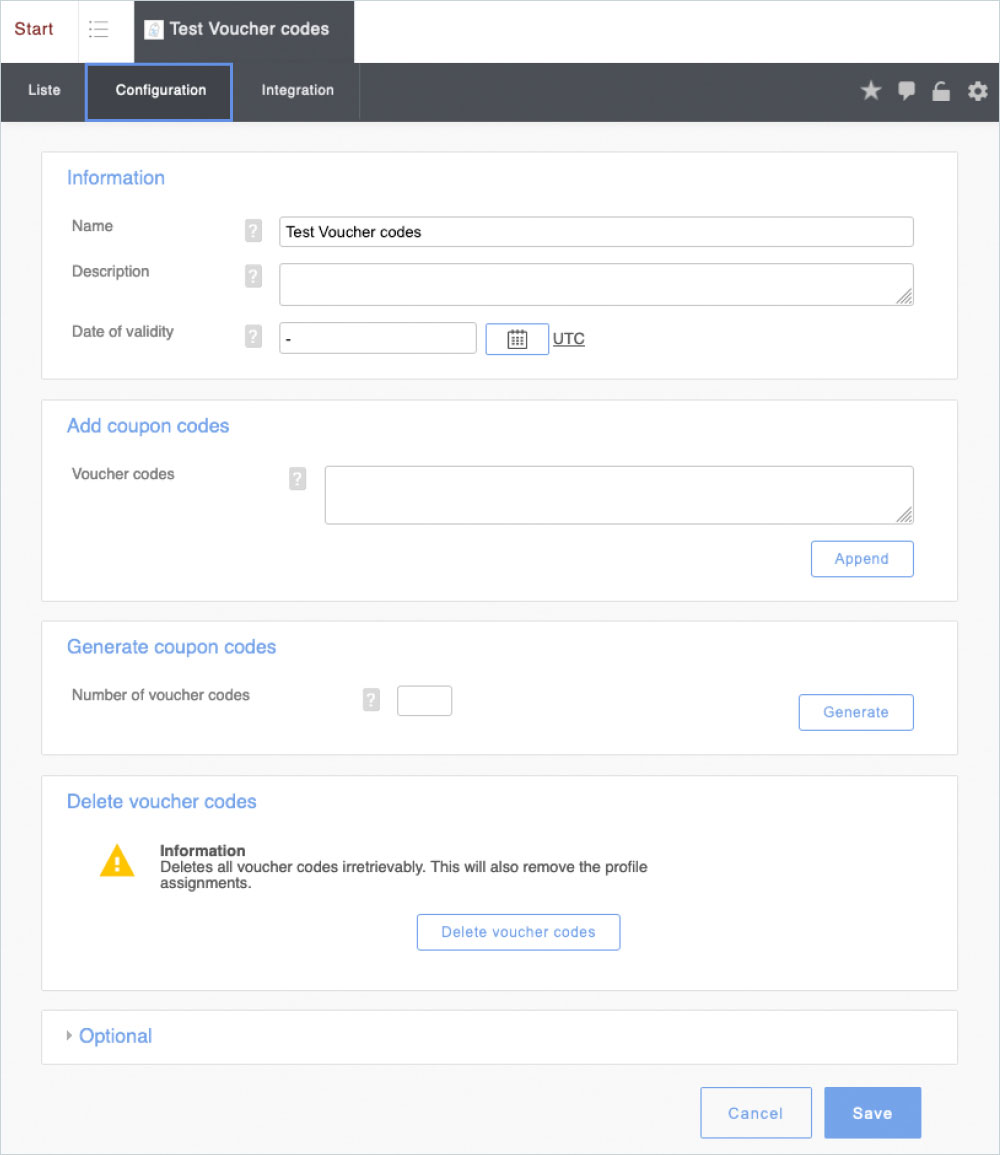Click the Add coupon codes heading
1000x1155 pixels.
[x=148, y=426]
